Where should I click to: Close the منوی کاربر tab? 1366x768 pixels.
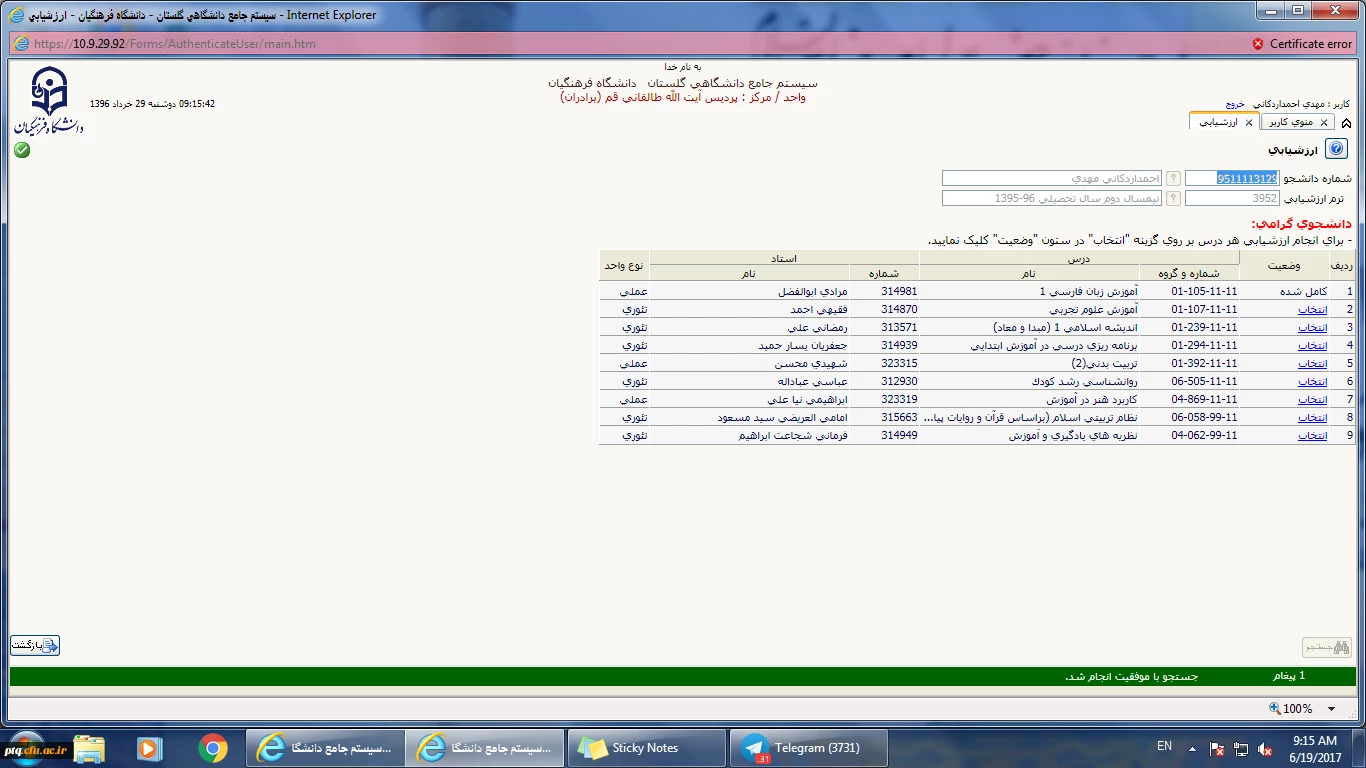(x=1324, y=122)
